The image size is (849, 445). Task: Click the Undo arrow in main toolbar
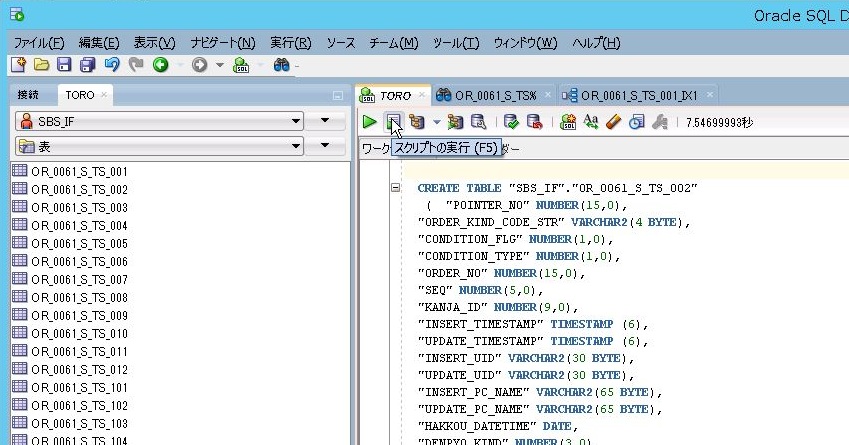point(110,65)
